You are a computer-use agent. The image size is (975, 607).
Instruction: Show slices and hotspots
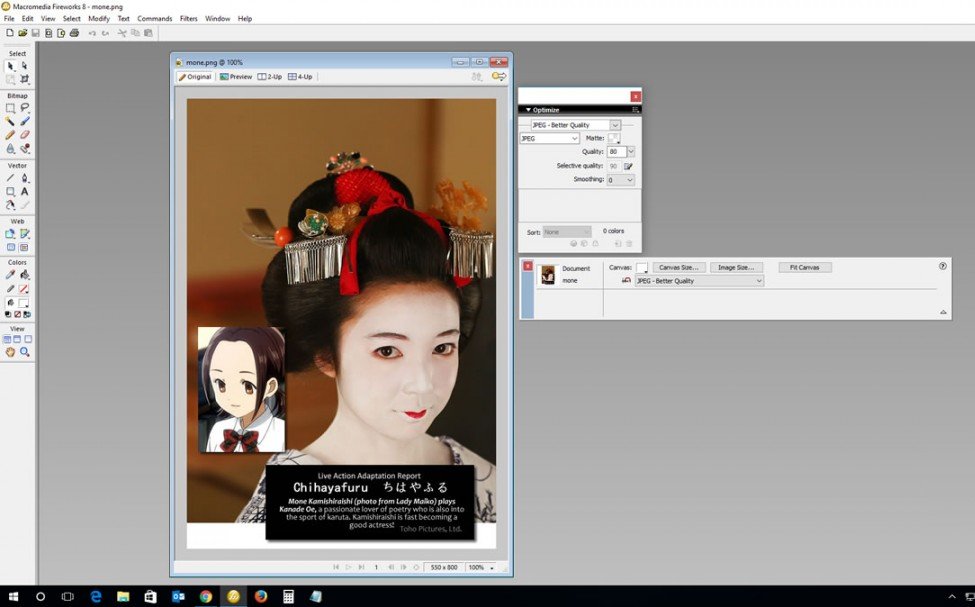click(x=25, y=248)
